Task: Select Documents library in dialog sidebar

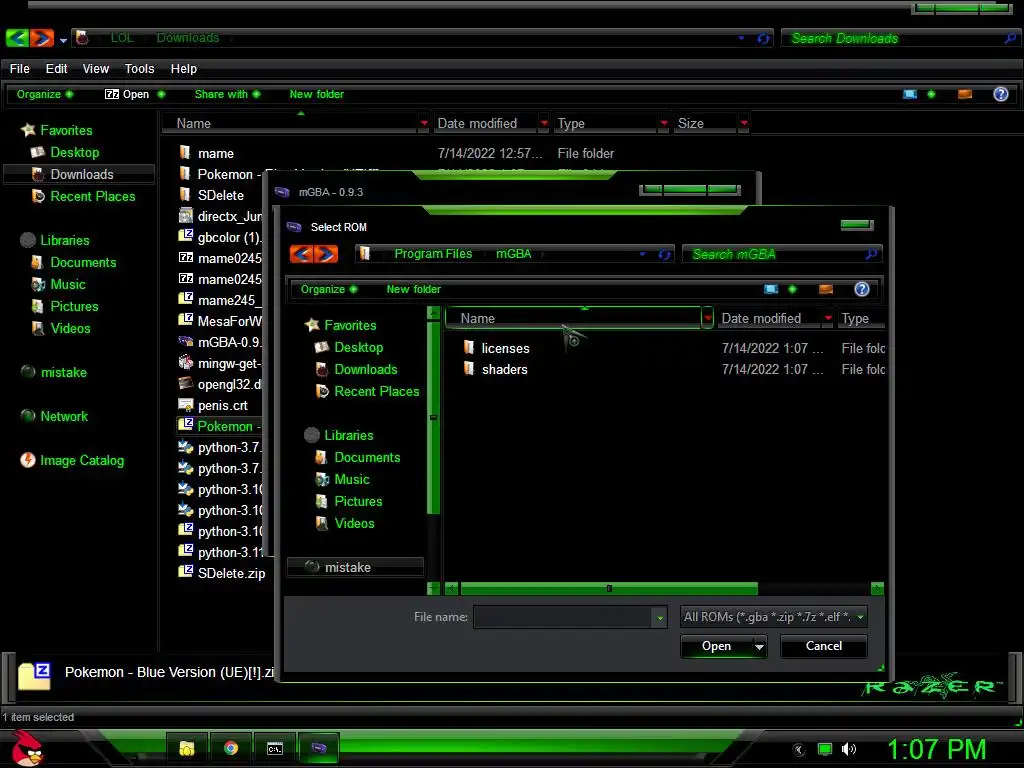Action: [x=367, y=458]
